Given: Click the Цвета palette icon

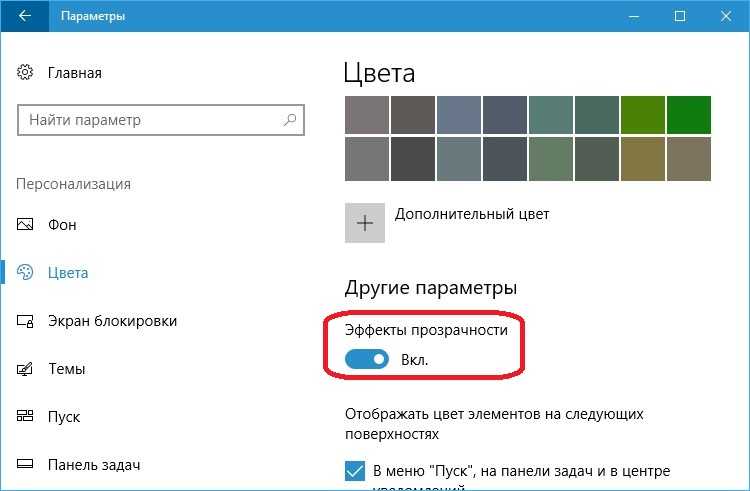Looking at the screenshot, I should click(25, 272).
